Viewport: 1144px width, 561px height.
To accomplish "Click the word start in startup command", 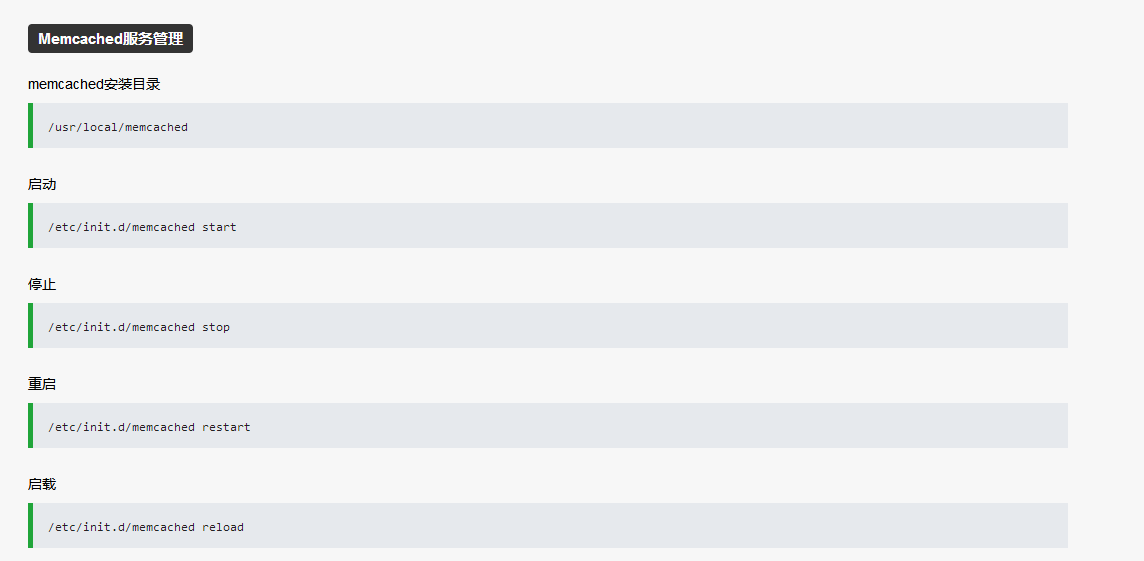I will point(219,227).
